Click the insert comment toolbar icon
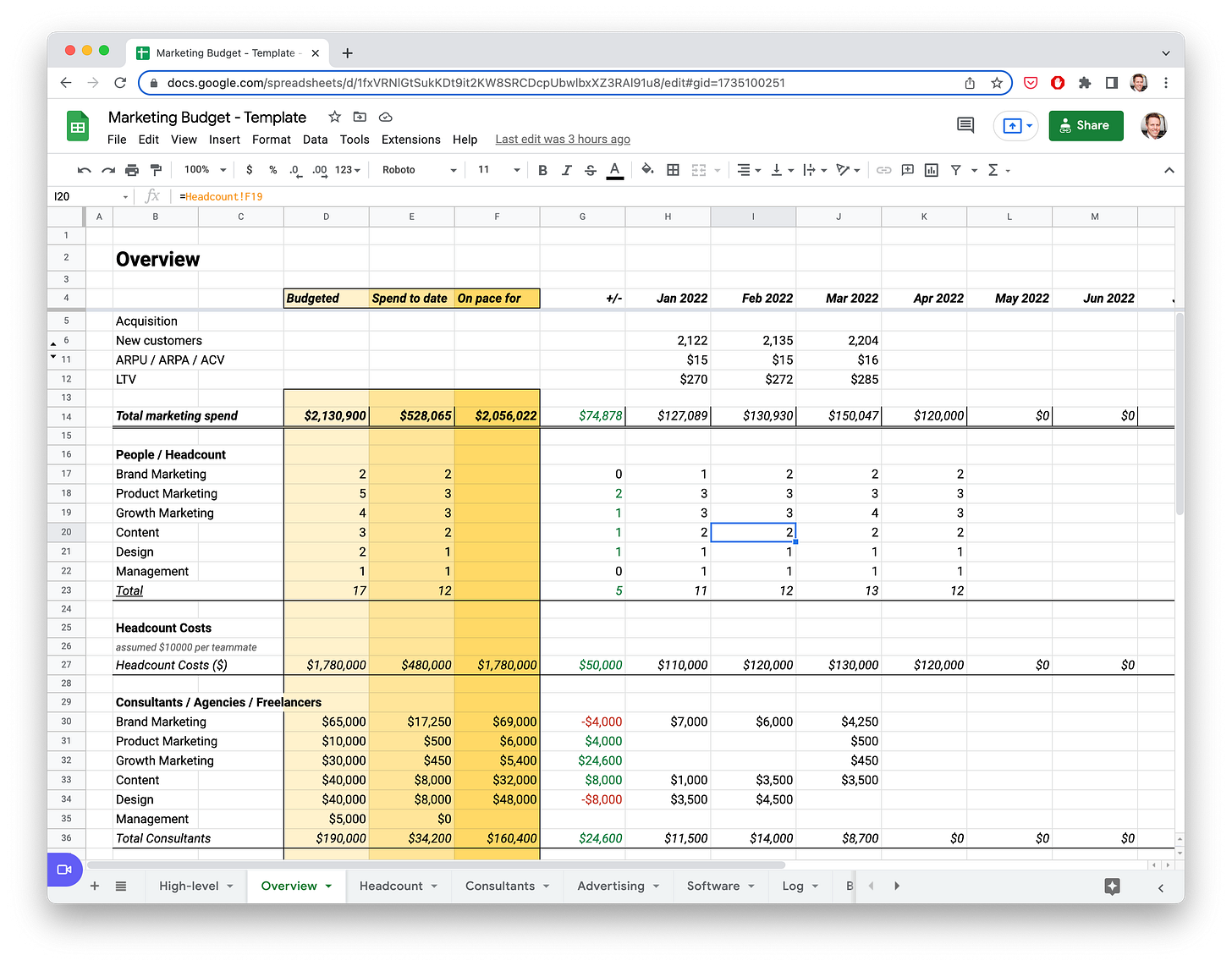The height and width of the screenshot is (966, 1232). (x=907, y=170)
